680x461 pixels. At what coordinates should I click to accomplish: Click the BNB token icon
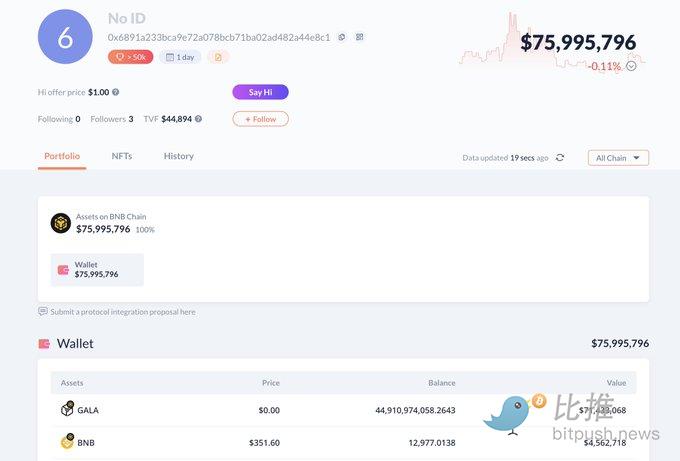[67, 442]
